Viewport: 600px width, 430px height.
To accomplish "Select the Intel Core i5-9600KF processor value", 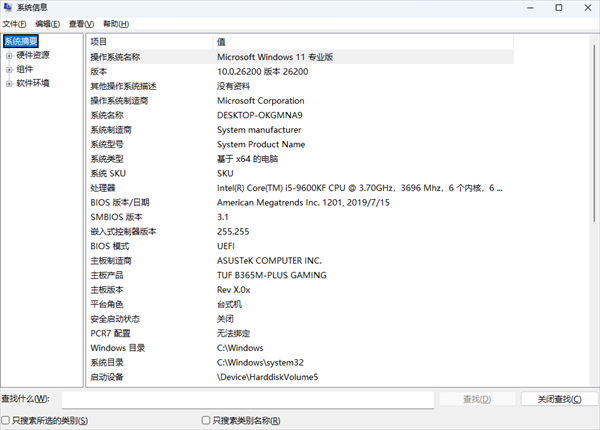I will 360,188.
